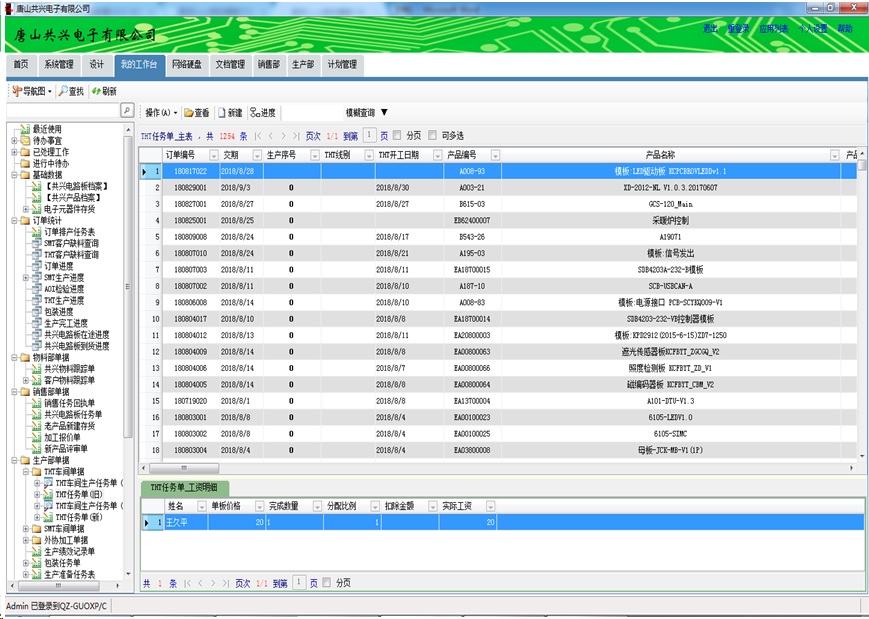Click the 个人设置 link

813,29
